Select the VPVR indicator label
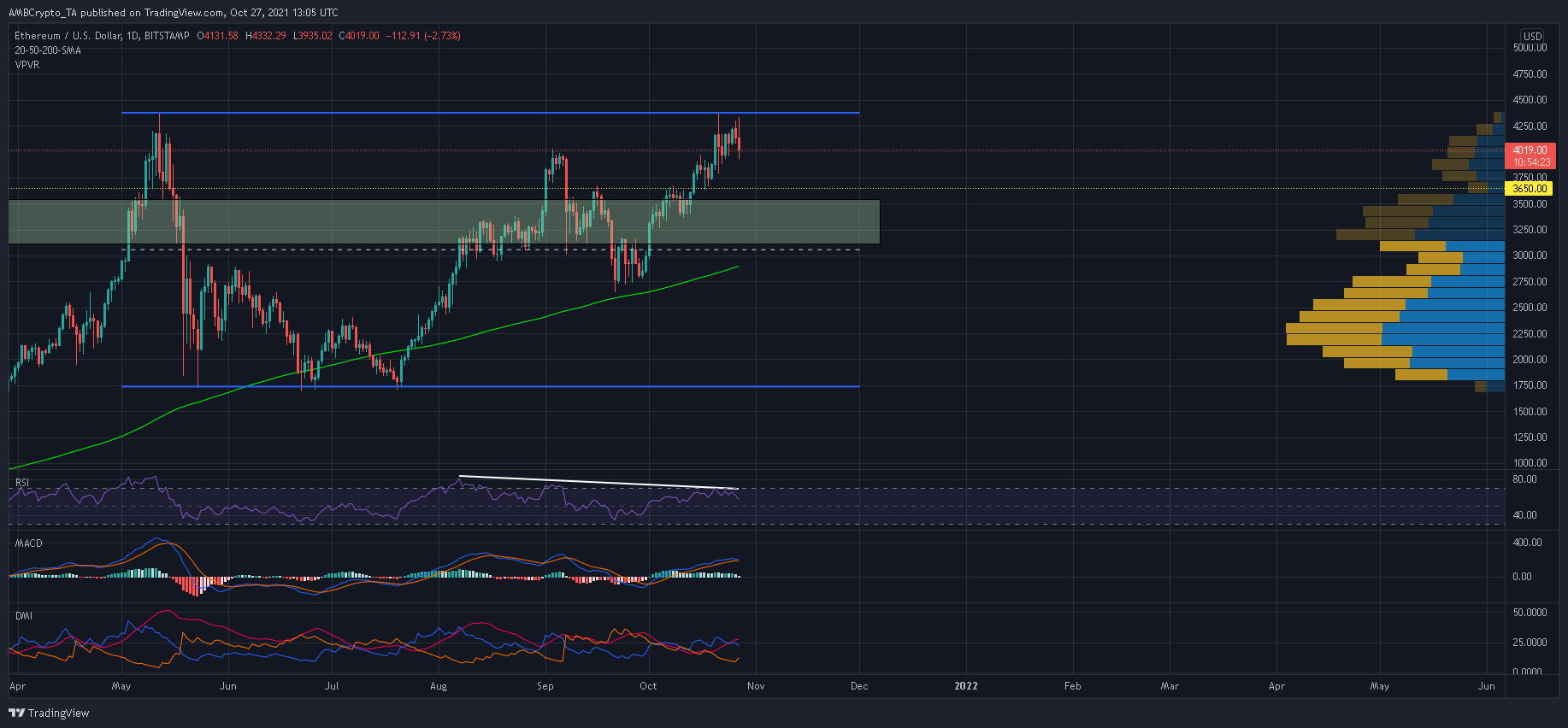 coord(27,65)
